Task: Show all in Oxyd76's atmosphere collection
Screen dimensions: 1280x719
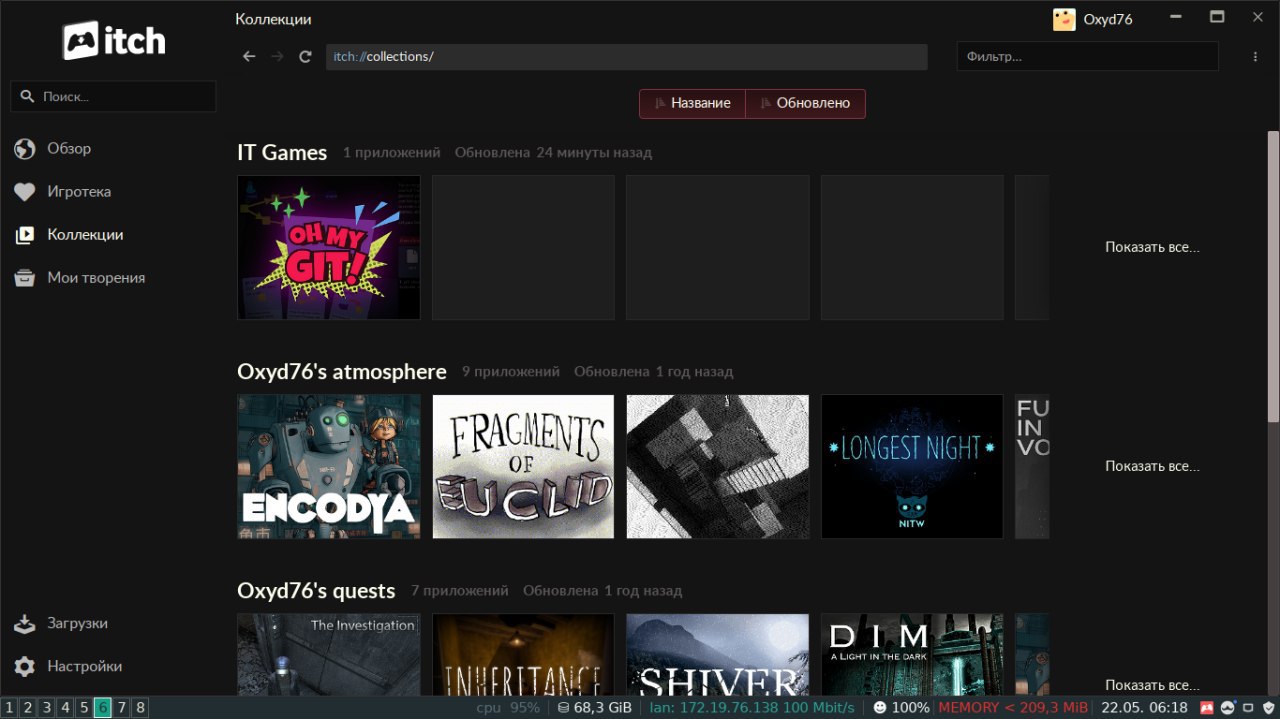Action: pos(1152,466)
